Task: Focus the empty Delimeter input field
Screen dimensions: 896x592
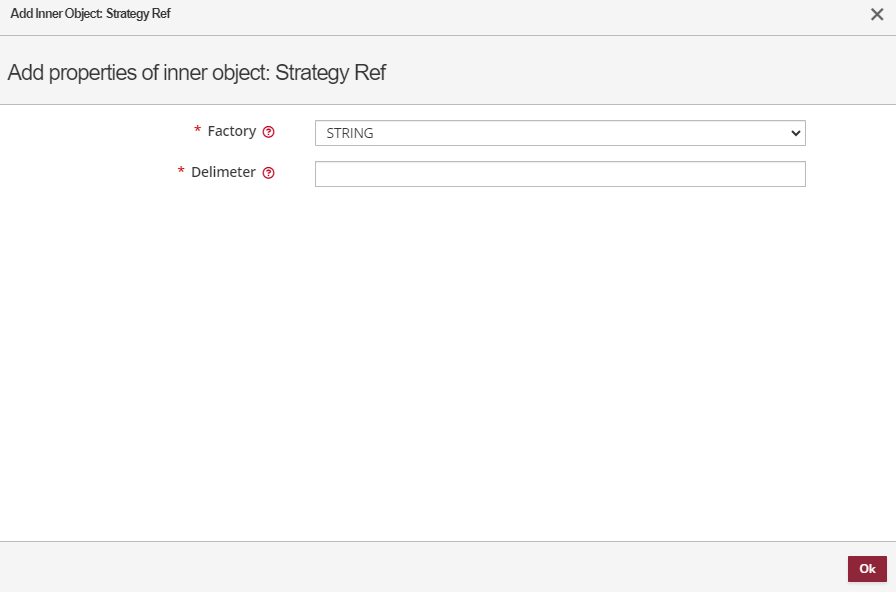Action: [560, 173]
